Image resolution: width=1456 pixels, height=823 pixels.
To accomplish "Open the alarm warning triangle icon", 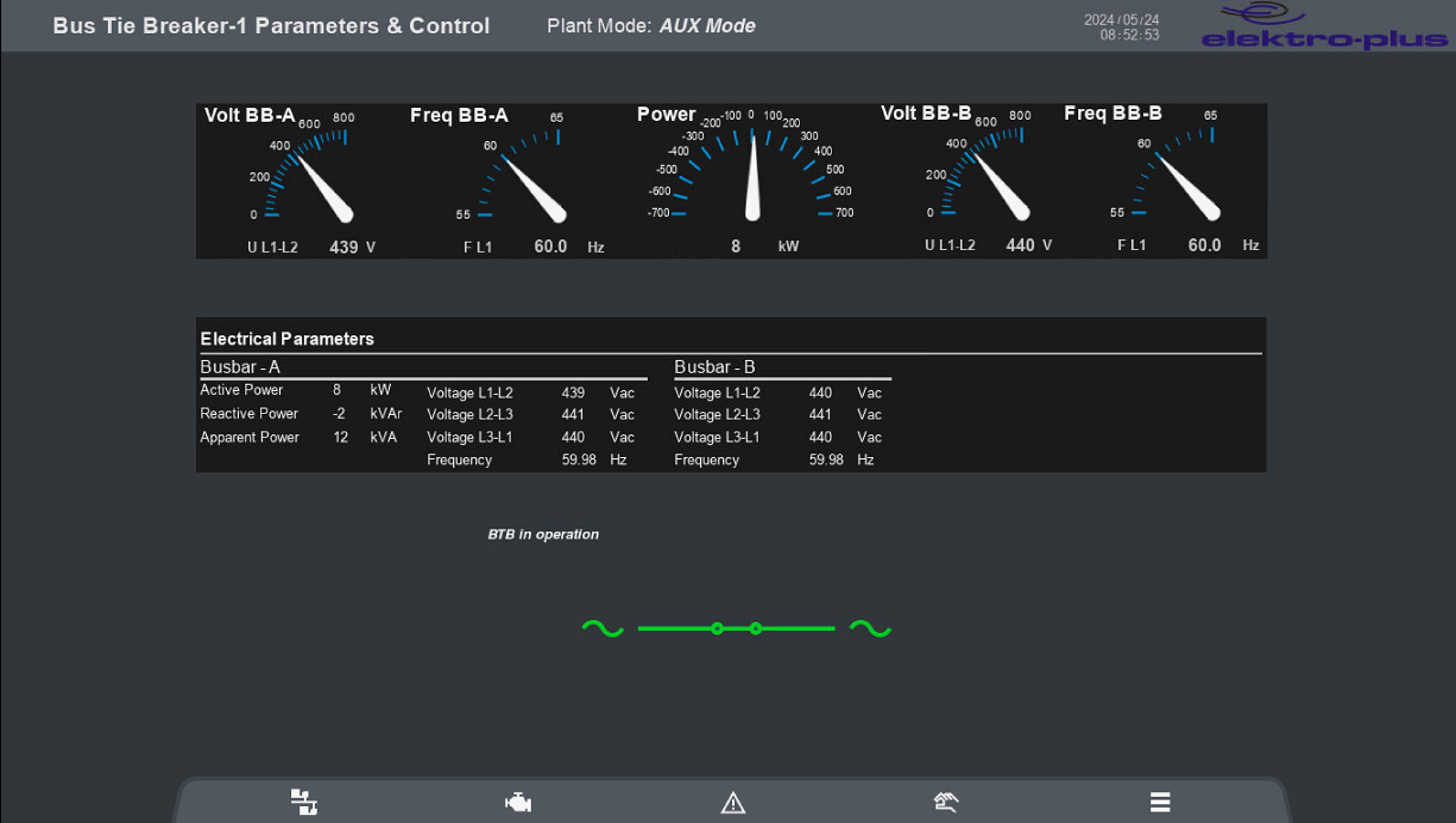I will (733, 803).
